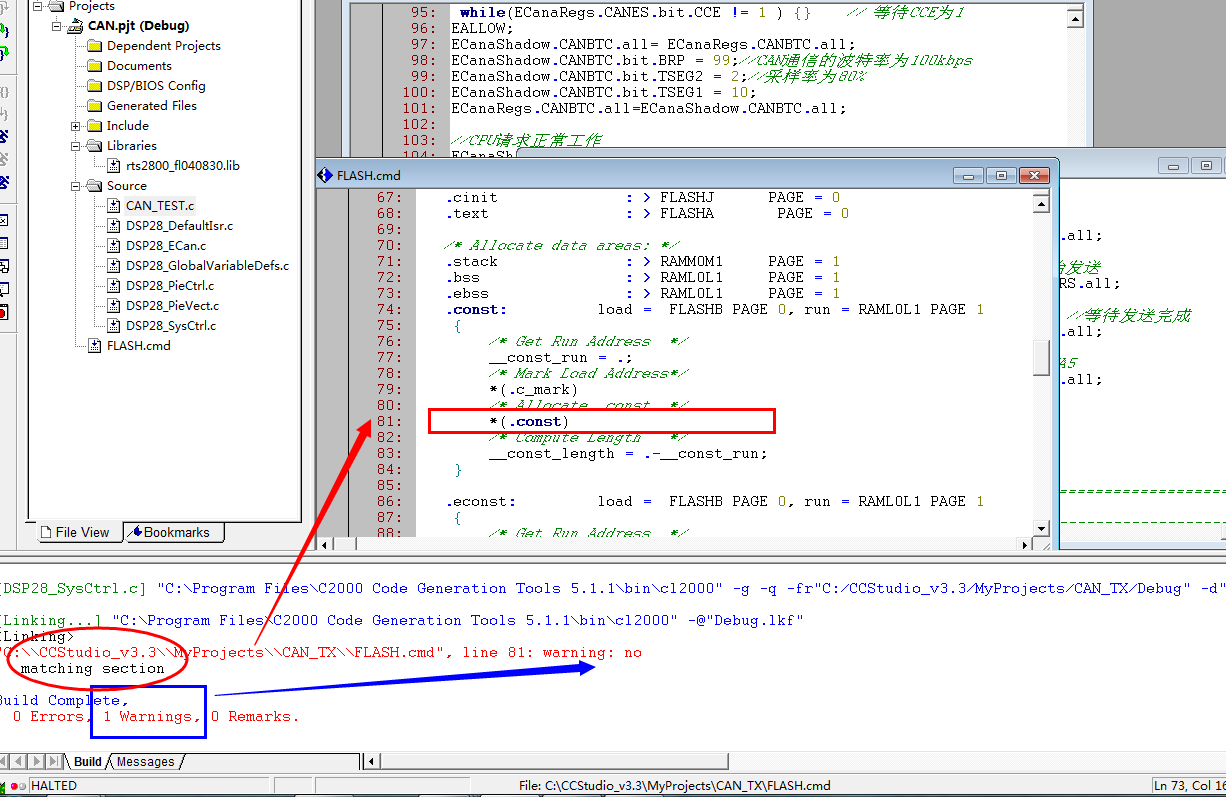Viewport: 1226px width, 797px height.
Task: Select the Dependent Projects folder
Action: pyautogui.click(x=163, y=46)
